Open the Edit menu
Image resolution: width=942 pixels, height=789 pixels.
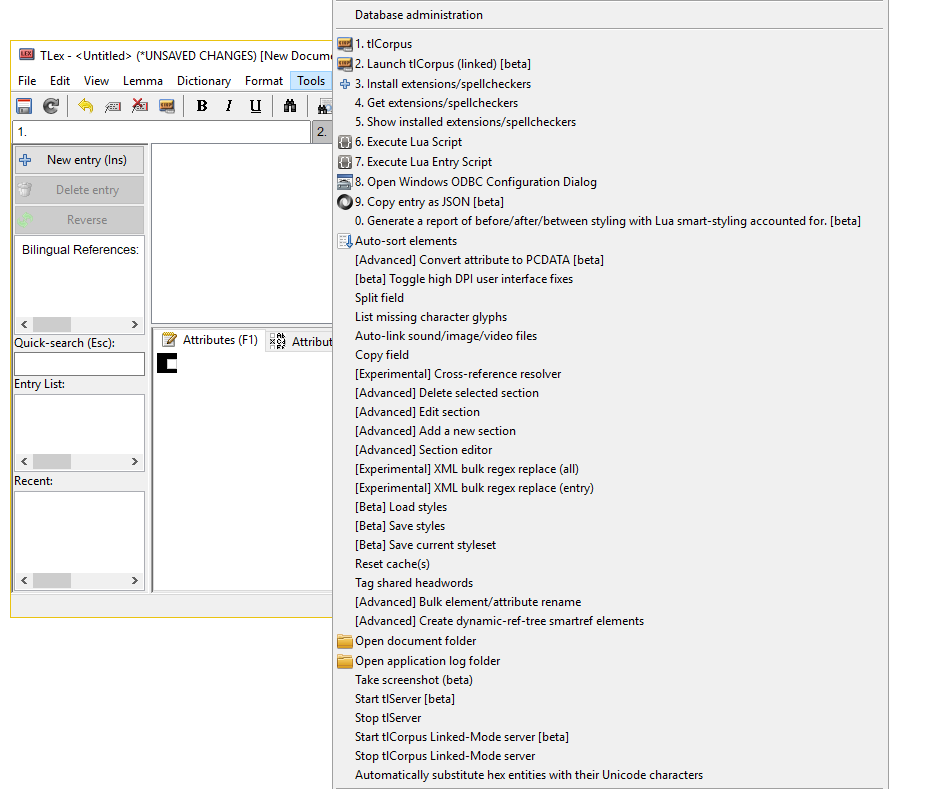click(x=59, y=81)
